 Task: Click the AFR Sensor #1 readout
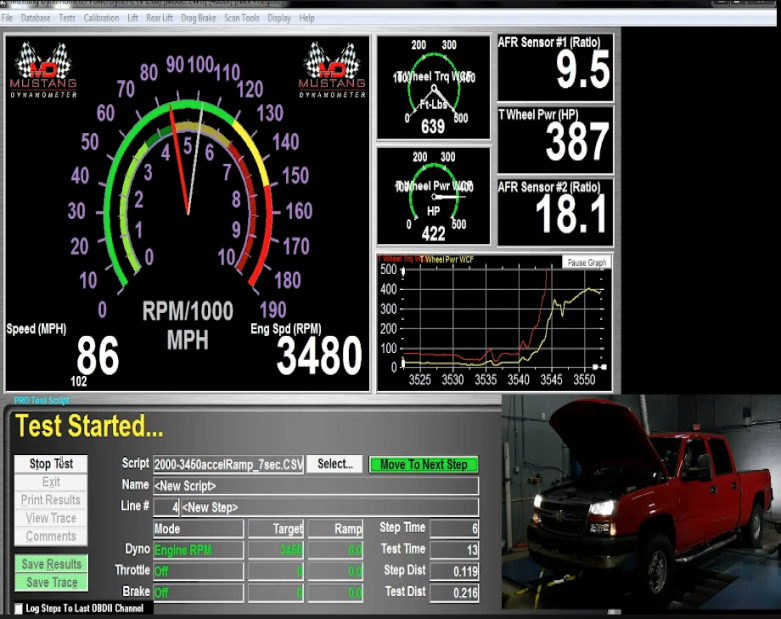click(555, 68)
